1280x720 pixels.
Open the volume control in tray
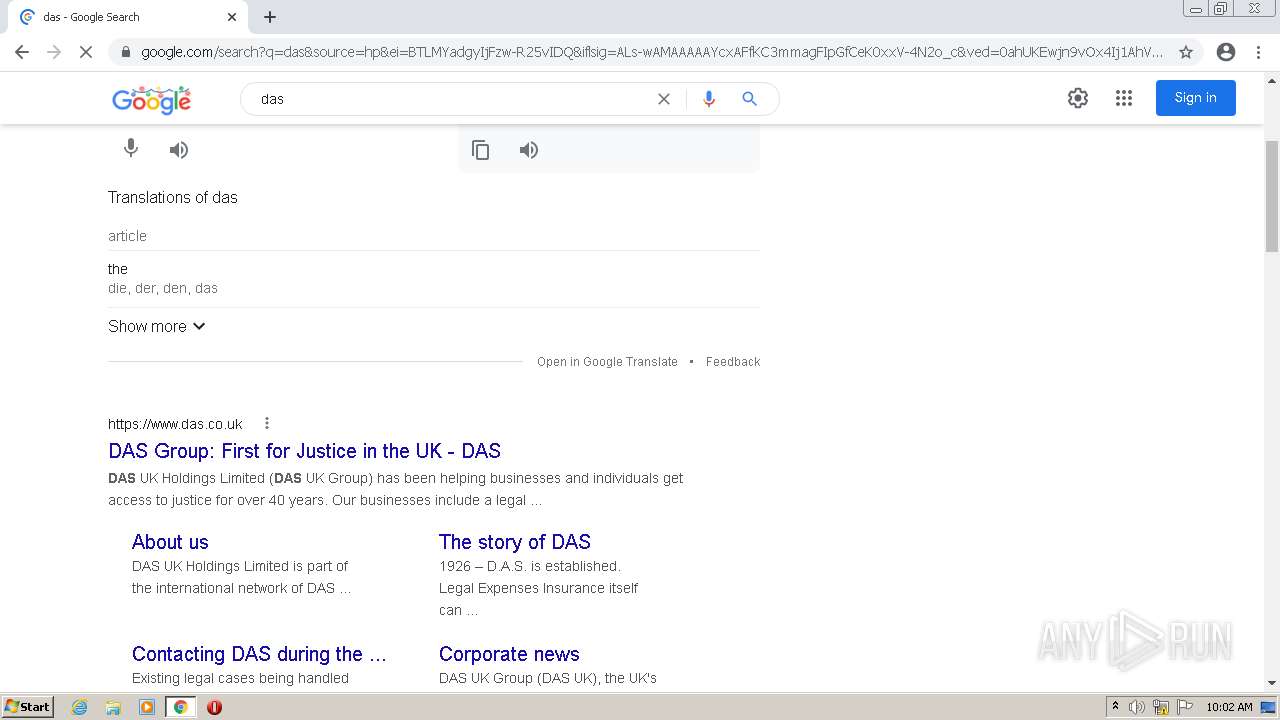(x=1137, y=707)
